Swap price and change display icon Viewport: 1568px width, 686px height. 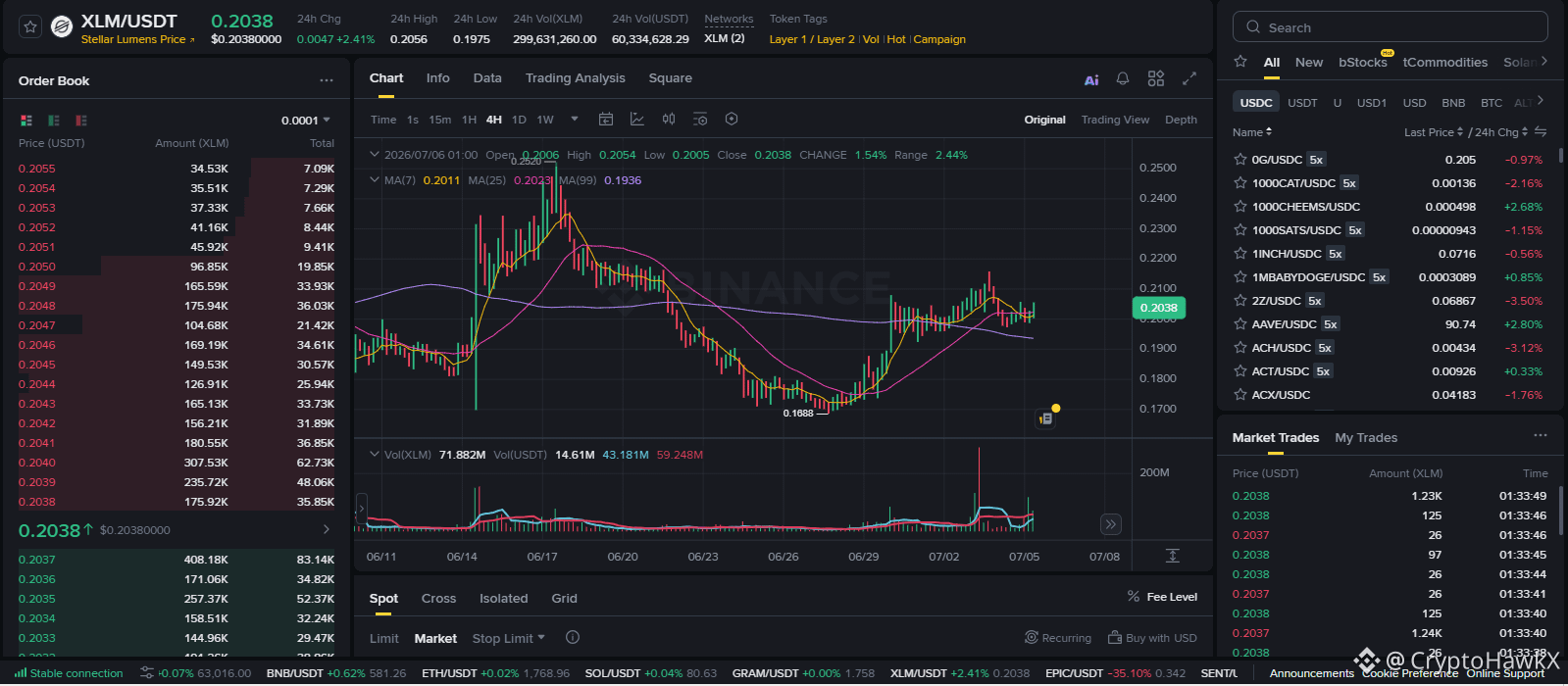pyautogui.click(x=1541, y=131)
